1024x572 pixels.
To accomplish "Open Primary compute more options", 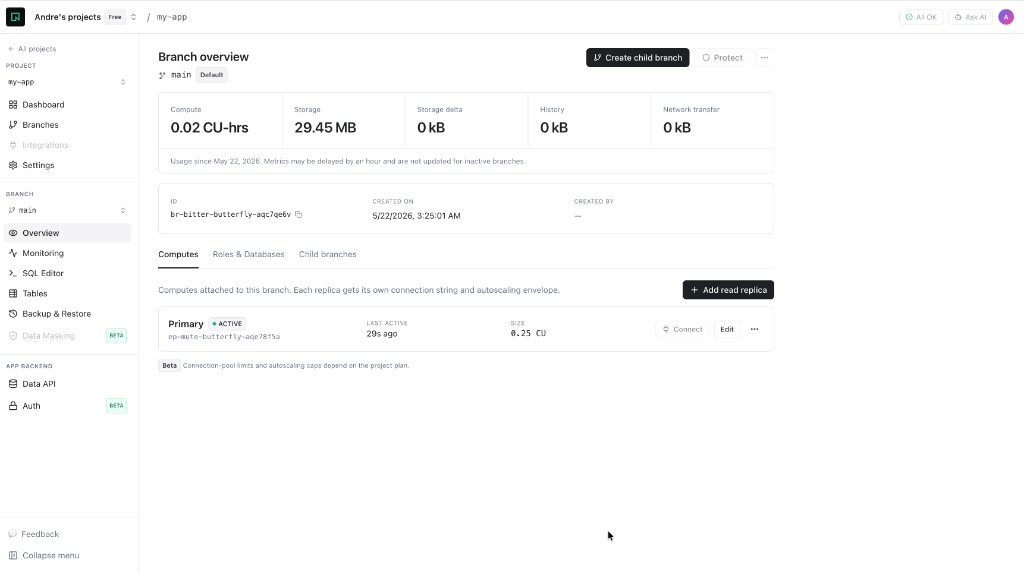I will coord(754,329).
